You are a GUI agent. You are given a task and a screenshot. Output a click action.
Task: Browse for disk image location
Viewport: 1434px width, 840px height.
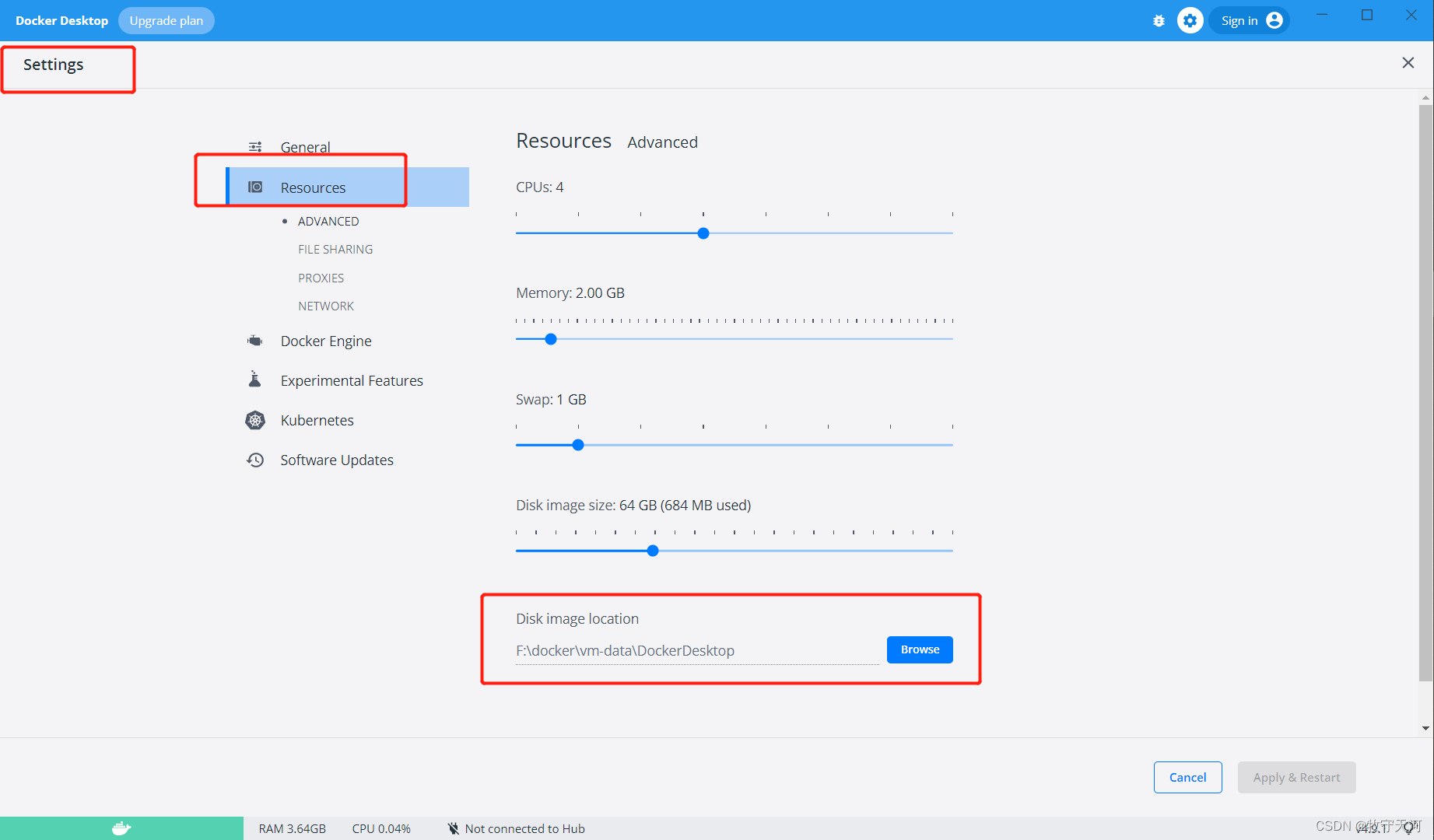coord(920,649)
